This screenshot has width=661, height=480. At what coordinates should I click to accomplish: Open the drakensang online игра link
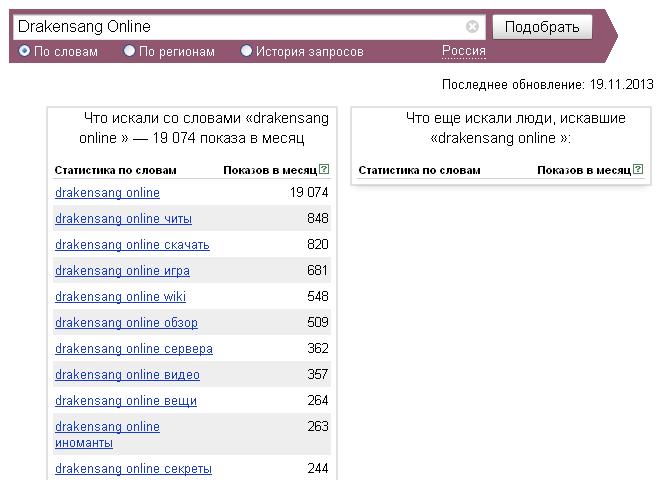pyautogui.click(x=122, y=271)
